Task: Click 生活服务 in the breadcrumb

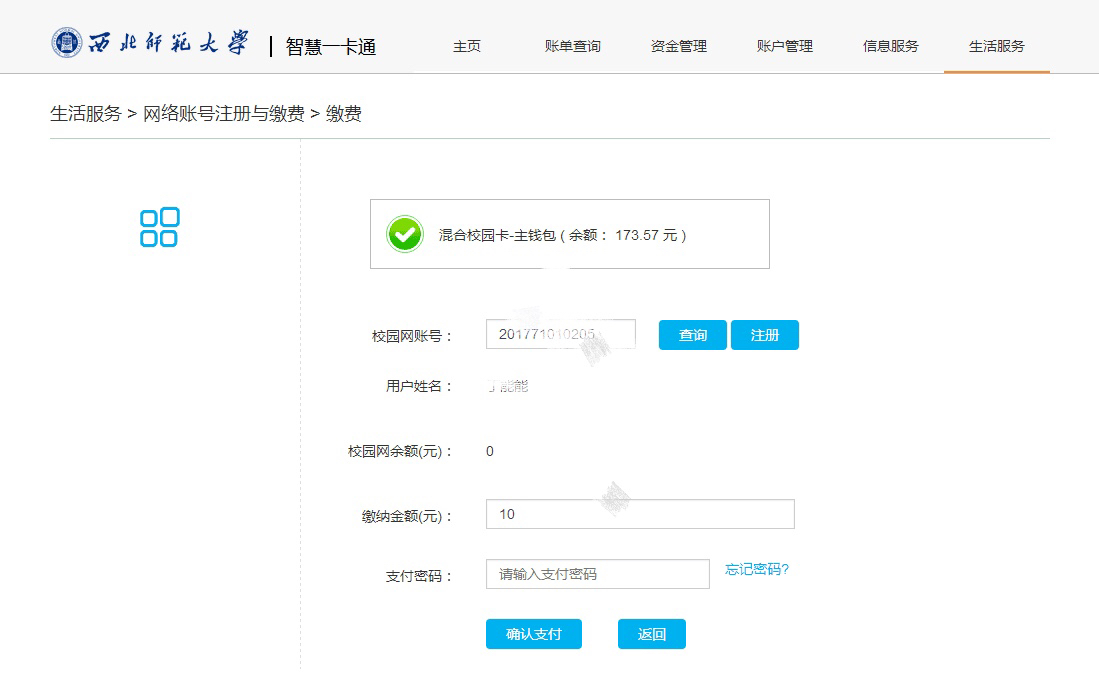Action: [86, 114]
